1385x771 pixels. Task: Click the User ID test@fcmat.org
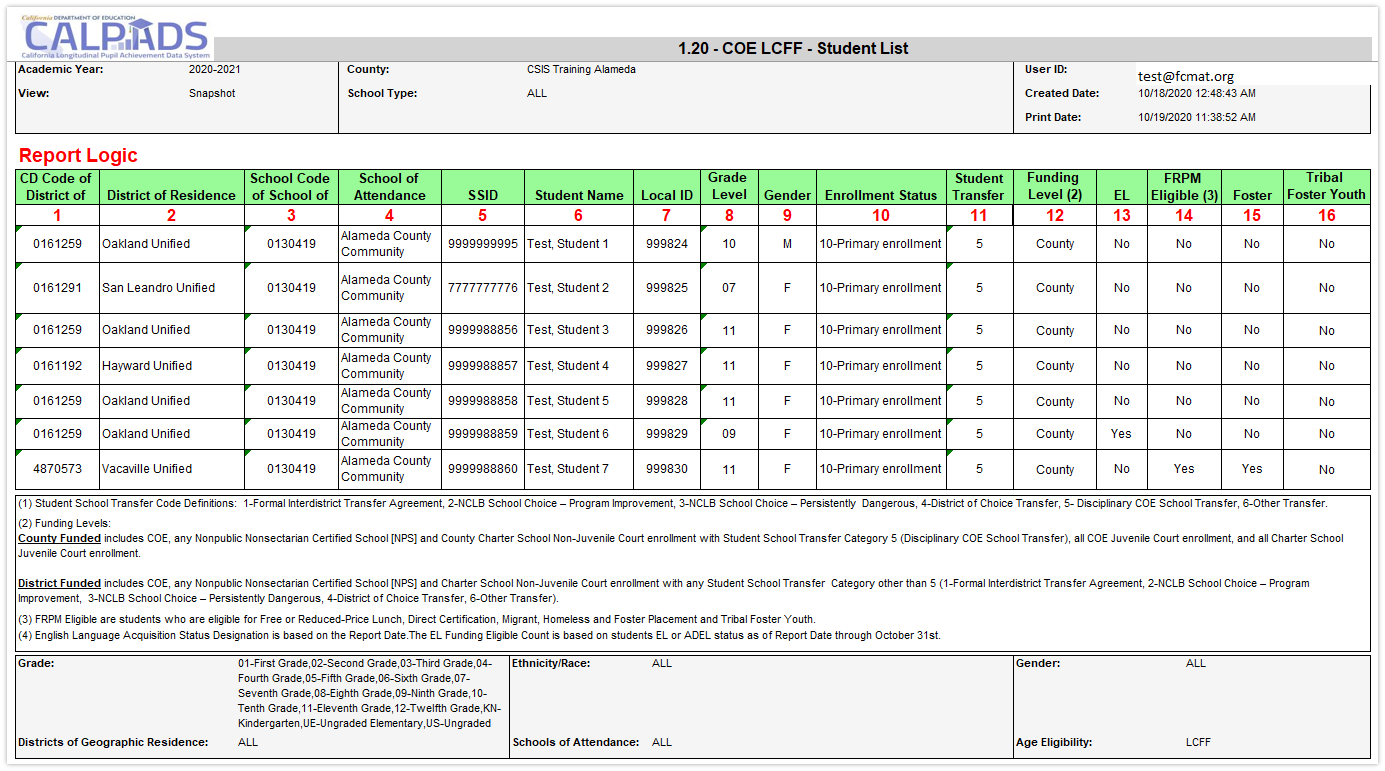[1186, 76]
